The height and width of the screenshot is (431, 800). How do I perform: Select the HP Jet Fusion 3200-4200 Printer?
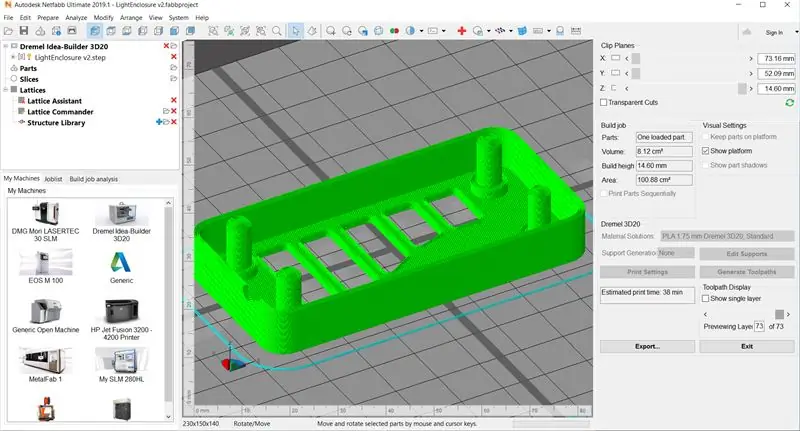(121, 319)
